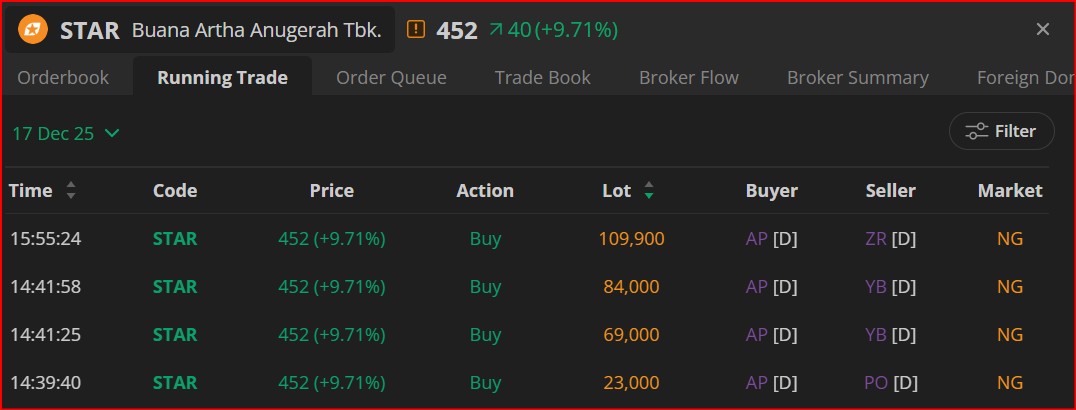This screenshot has height=410, width=1076.
Task: Show the Broker Summary tab
Action: (857, 77)
